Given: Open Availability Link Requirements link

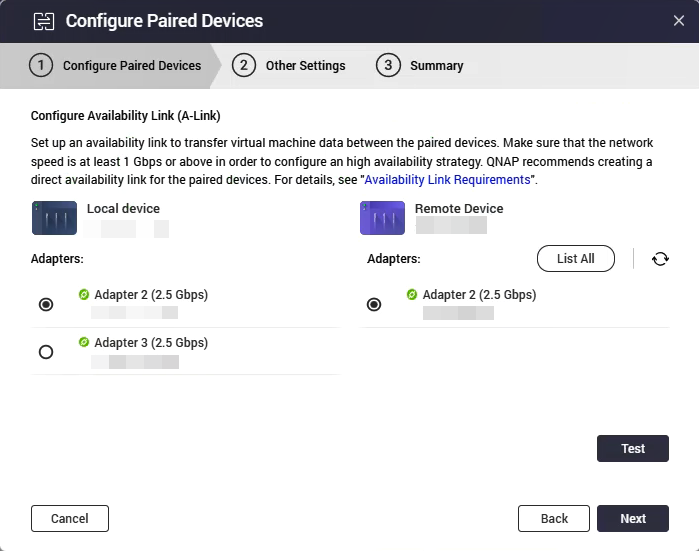Looking at the screenshot, I should click(x=447, y=180).
